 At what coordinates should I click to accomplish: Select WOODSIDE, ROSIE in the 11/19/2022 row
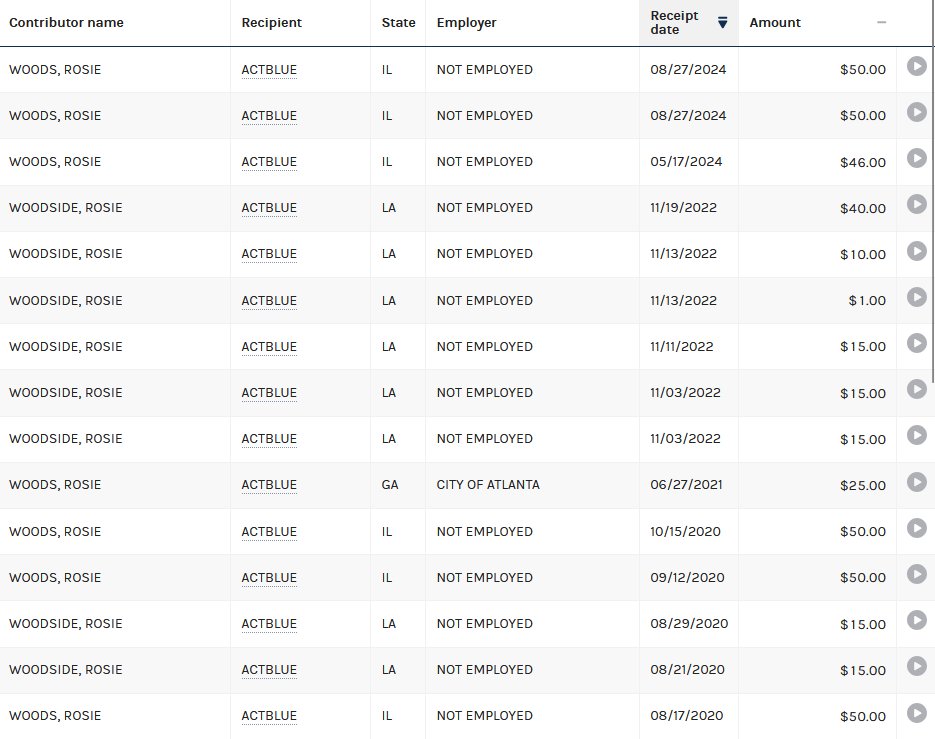(x=66, y=208)
